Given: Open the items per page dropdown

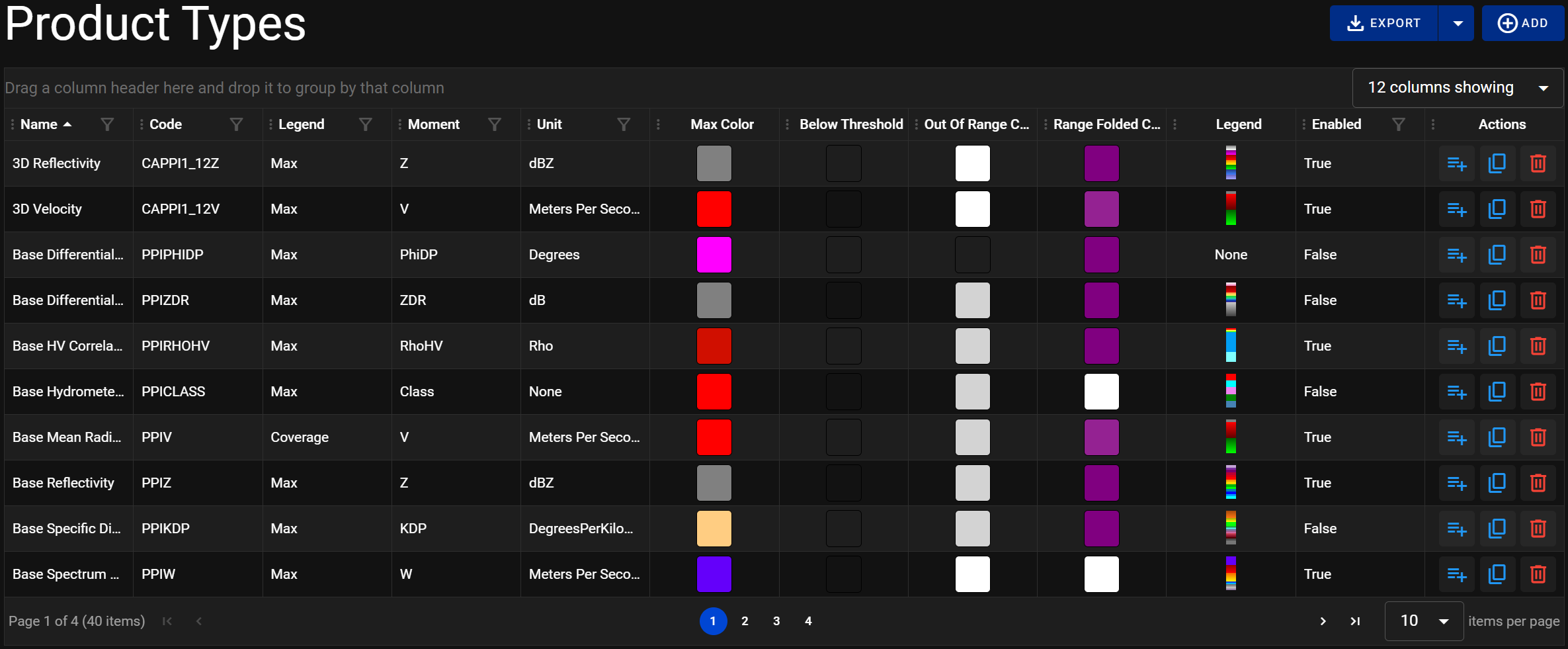Looking at the screenshot, I should pos(1424,621).
